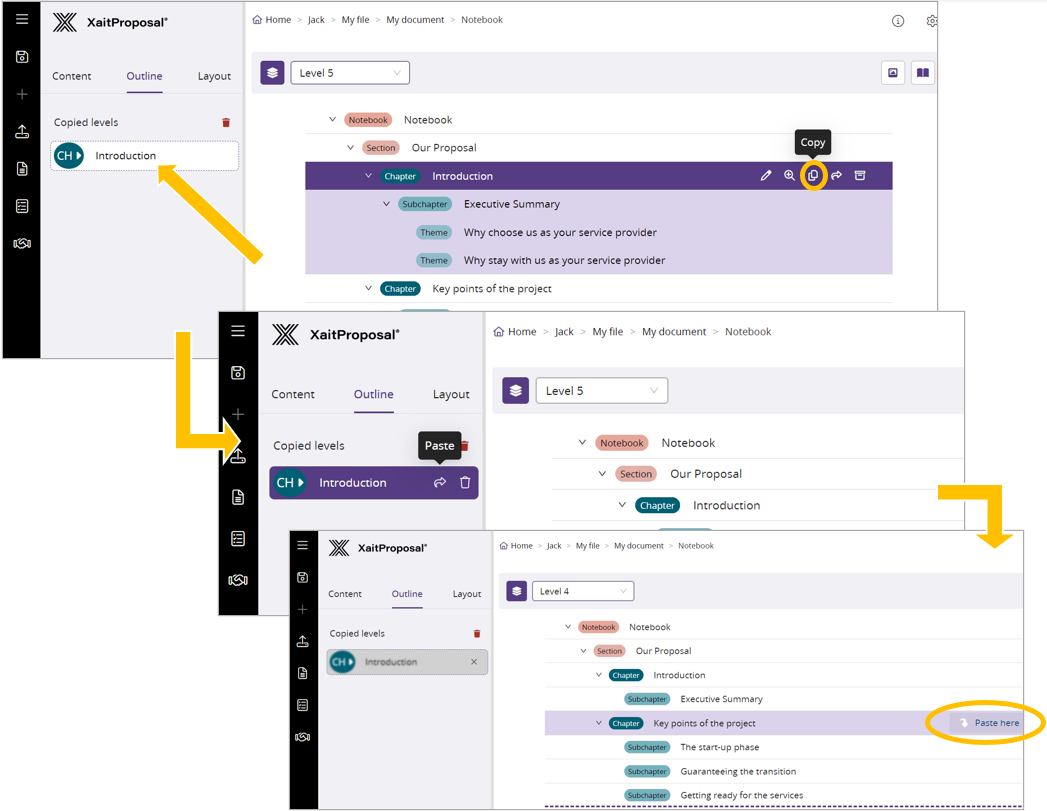1047x811 pixels.
Task: Collapse Key points chapter beside Paste here
Action: [x=599, y=723]
